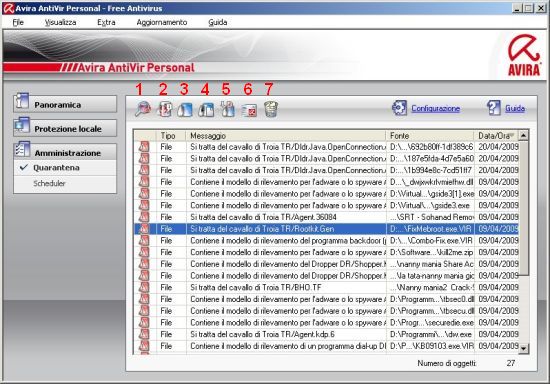
Task: Click the icon of the kill2me.zip row
Action: 144,252
